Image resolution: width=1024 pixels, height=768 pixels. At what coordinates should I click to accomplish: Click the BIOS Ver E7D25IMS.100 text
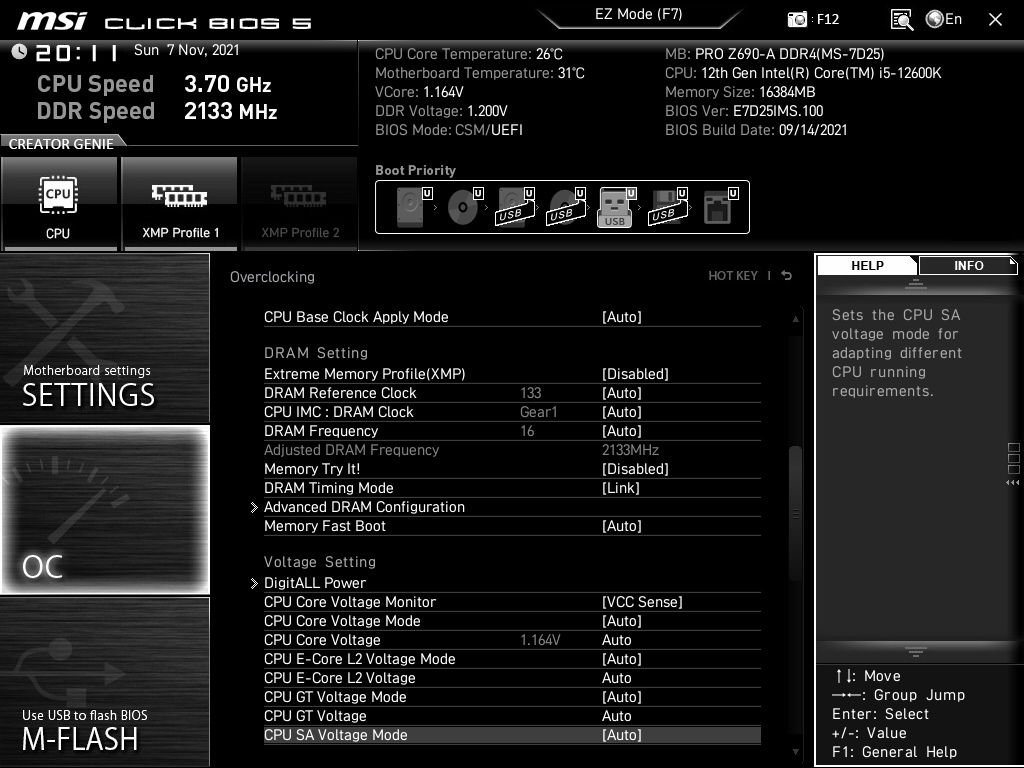click(744, 111)
